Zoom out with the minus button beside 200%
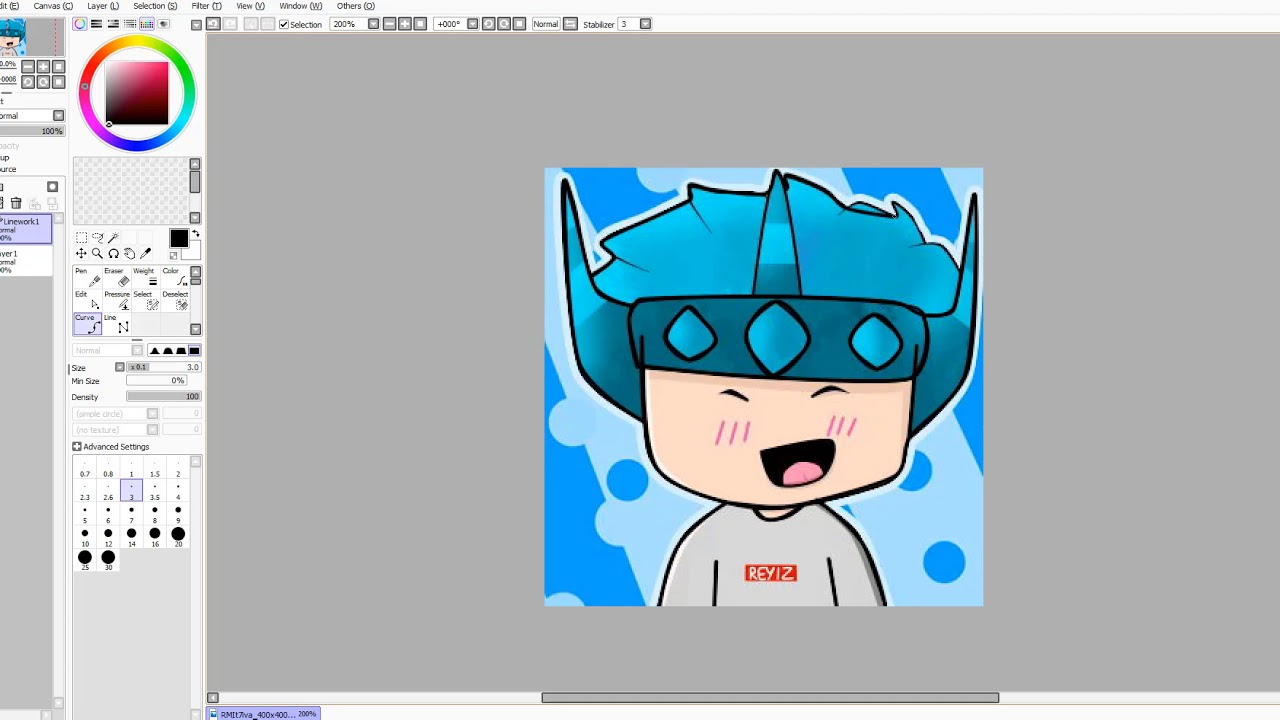The width and height of the screenshot is (1280, 720). [389, 24]
